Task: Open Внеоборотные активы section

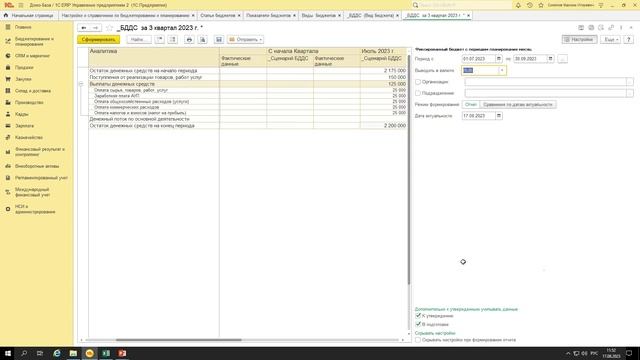Action: (37, 166)
